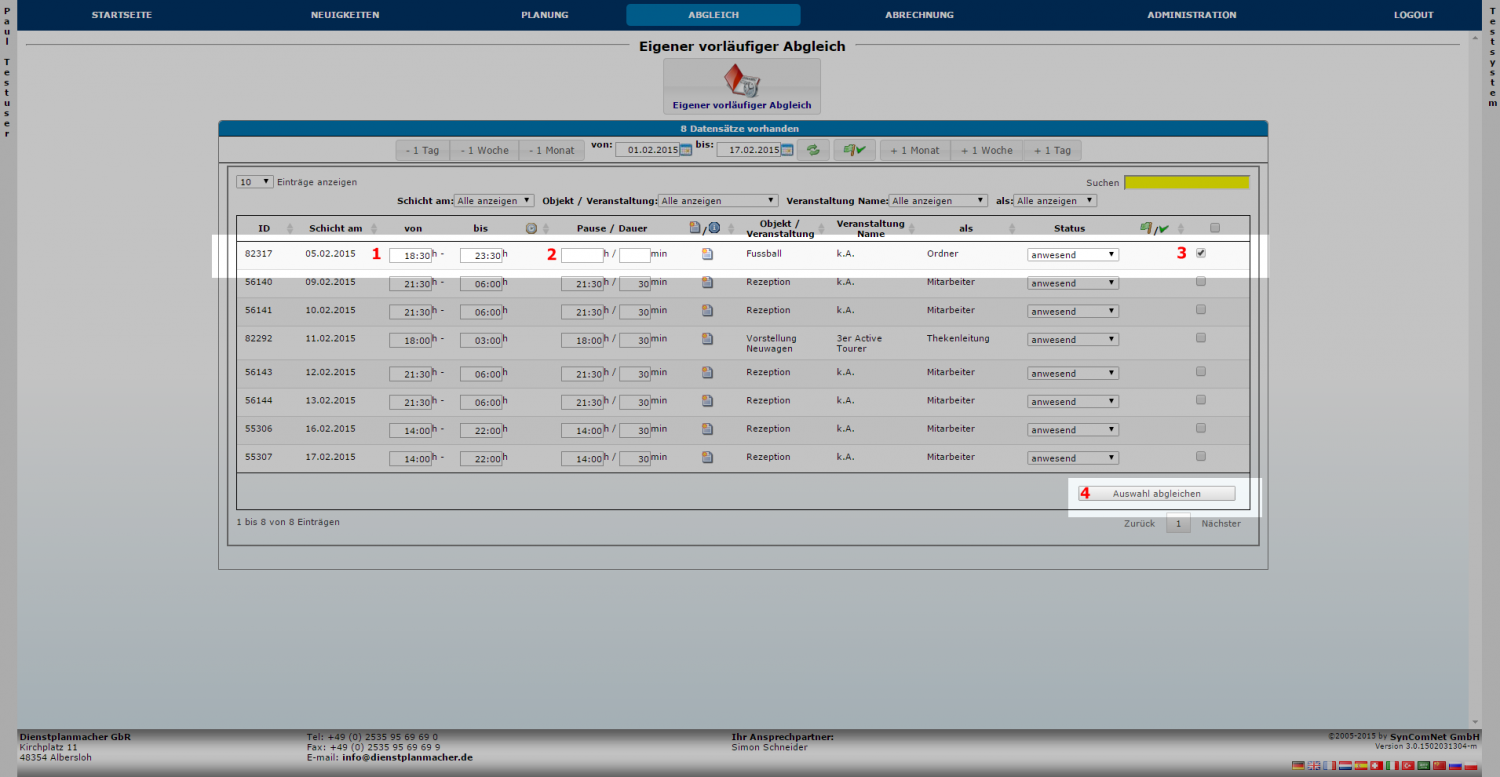Image resolution: width=1500 pixels, height=777 pixels.
Task: Open Status dropdown for shift 55307
Action: [x=1073, y=458]
